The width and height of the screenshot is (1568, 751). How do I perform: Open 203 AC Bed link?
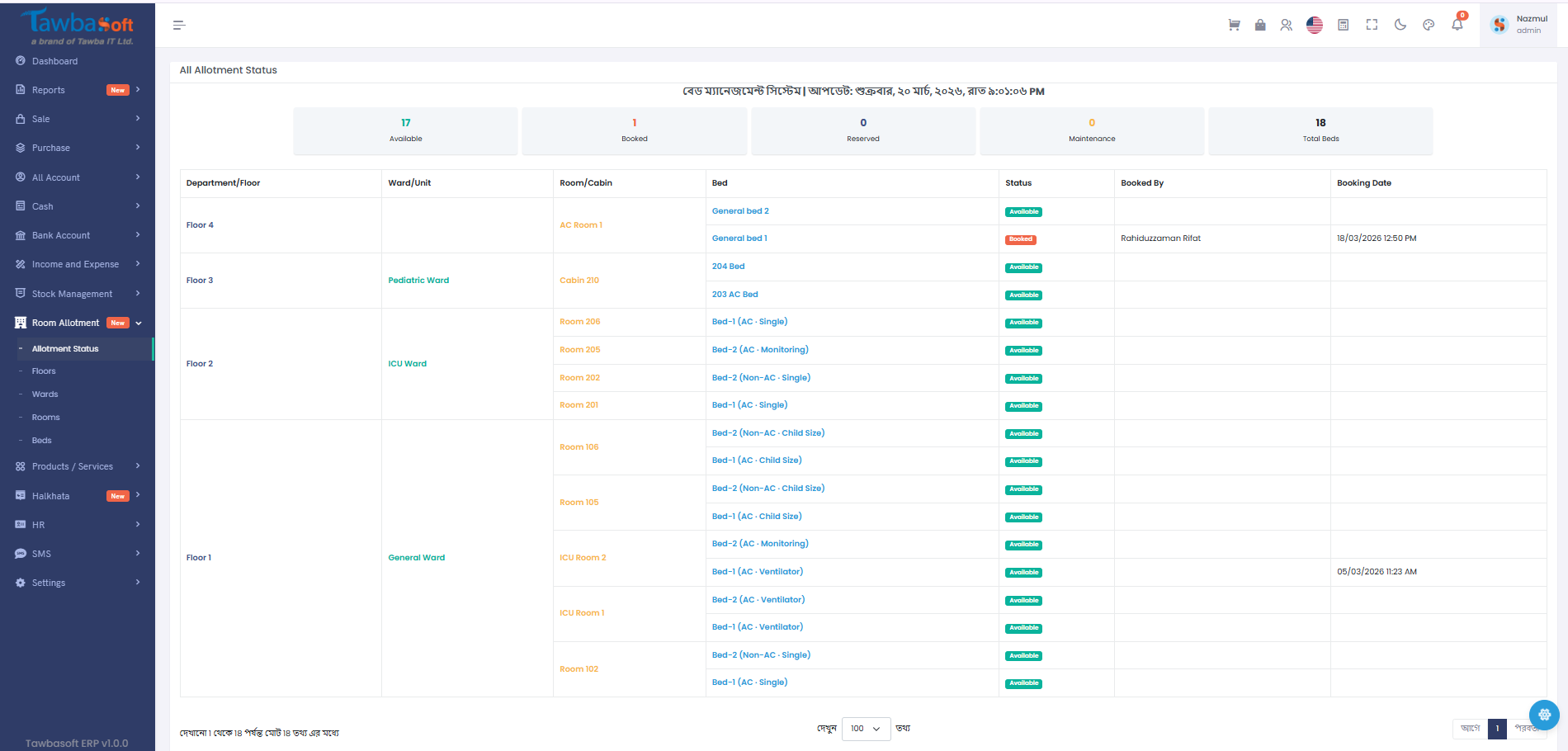[734, 295]
